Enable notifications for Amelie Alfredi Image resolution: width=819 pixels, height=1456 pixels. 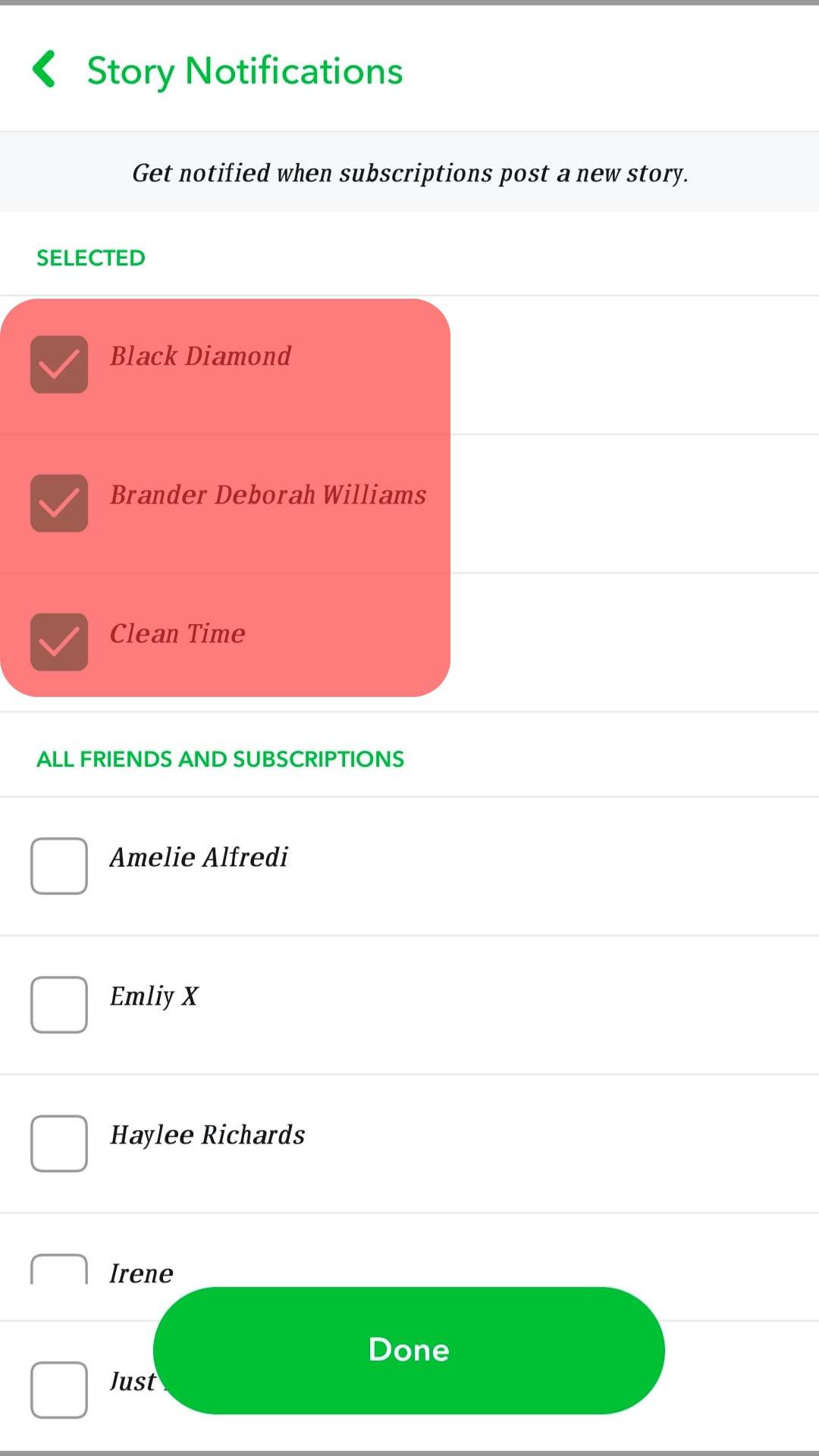tap(59, 865)
